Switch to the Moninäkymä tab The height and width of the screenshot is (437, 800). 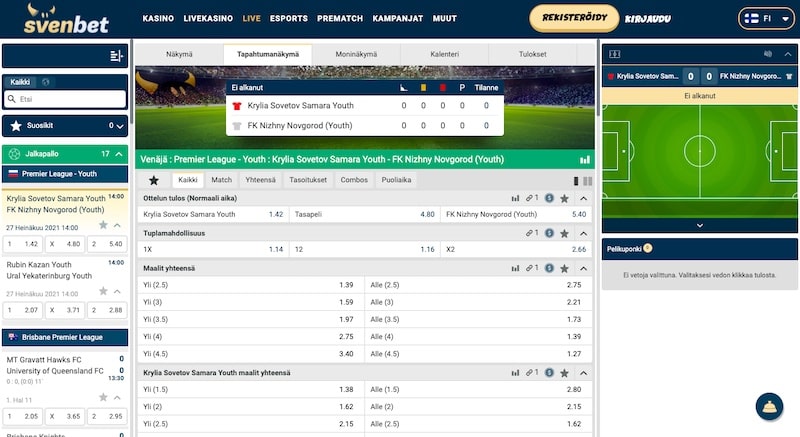pos(356,54)
